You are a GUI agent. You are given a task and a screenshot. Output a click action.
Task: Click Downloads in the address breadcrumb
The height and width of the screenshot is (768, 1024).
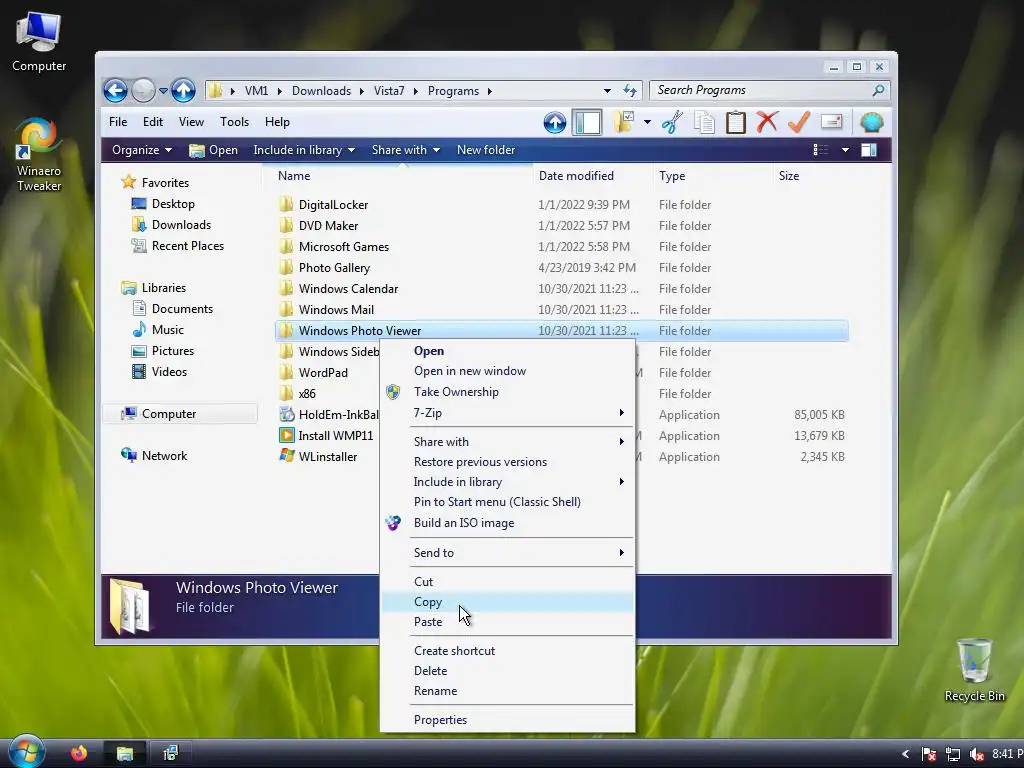321,91
